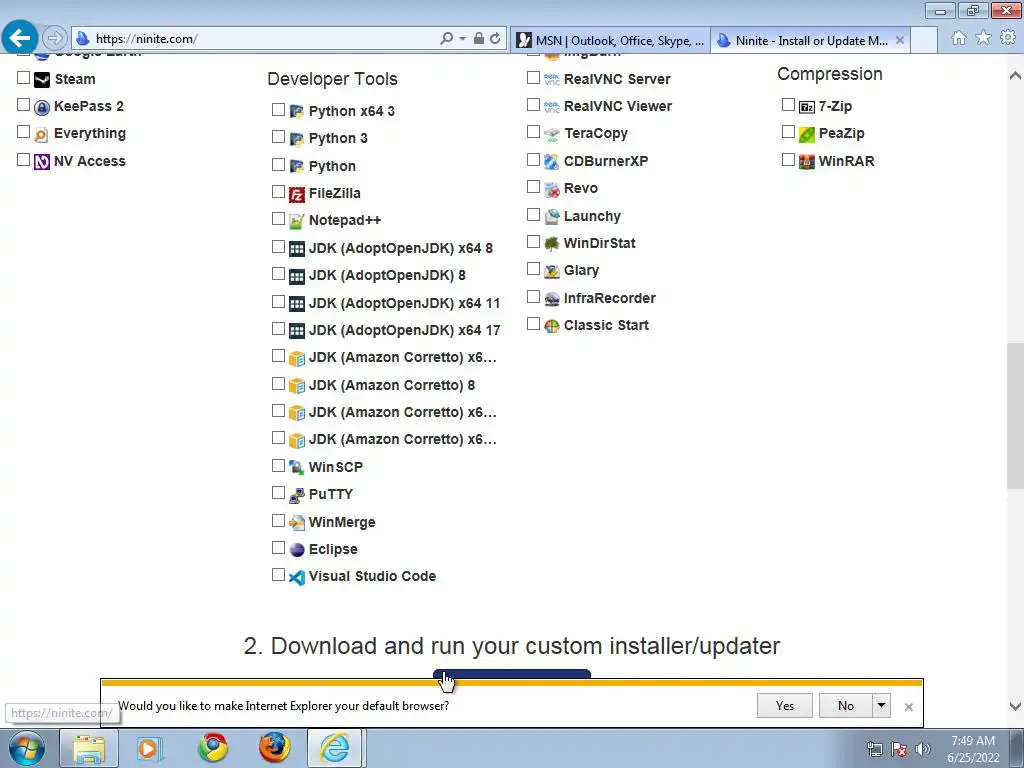Open the Windows Start menu
This screenshot has height=768, width=1024.
[x=26, y=748]
